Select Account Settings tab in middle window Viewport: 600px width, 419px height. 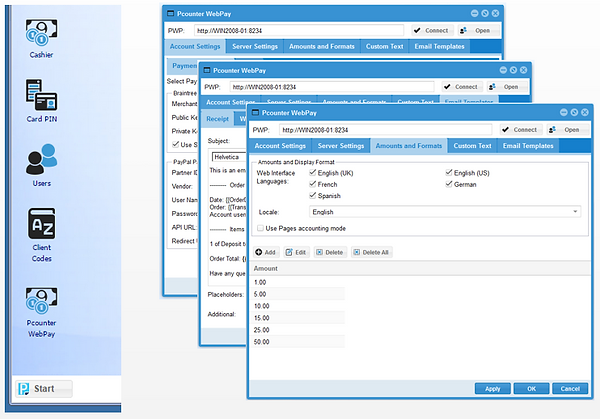pyautogui.click(x=230, y=99)
